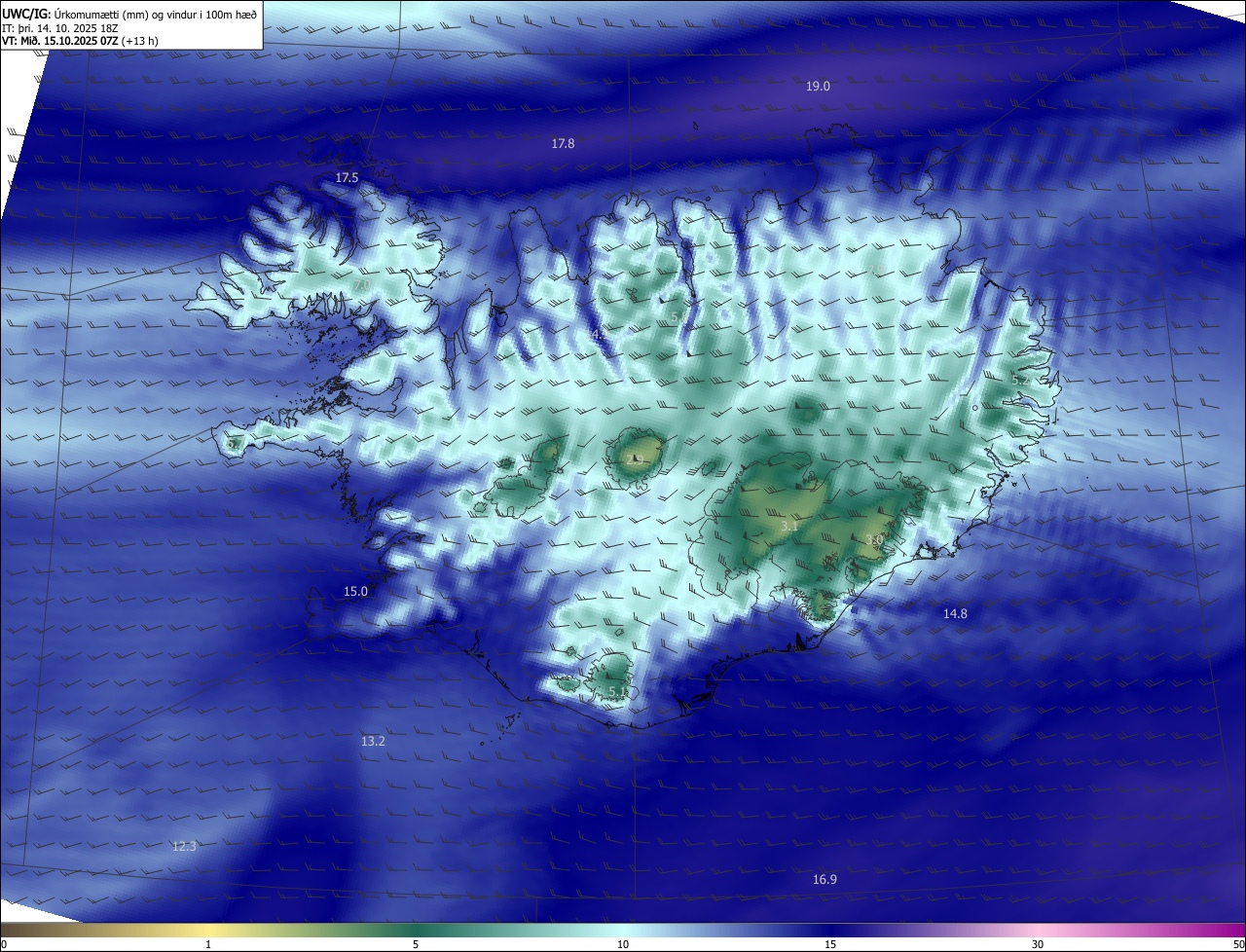
Task: Click the colorbar tick label 0
Action: [3, 944]
